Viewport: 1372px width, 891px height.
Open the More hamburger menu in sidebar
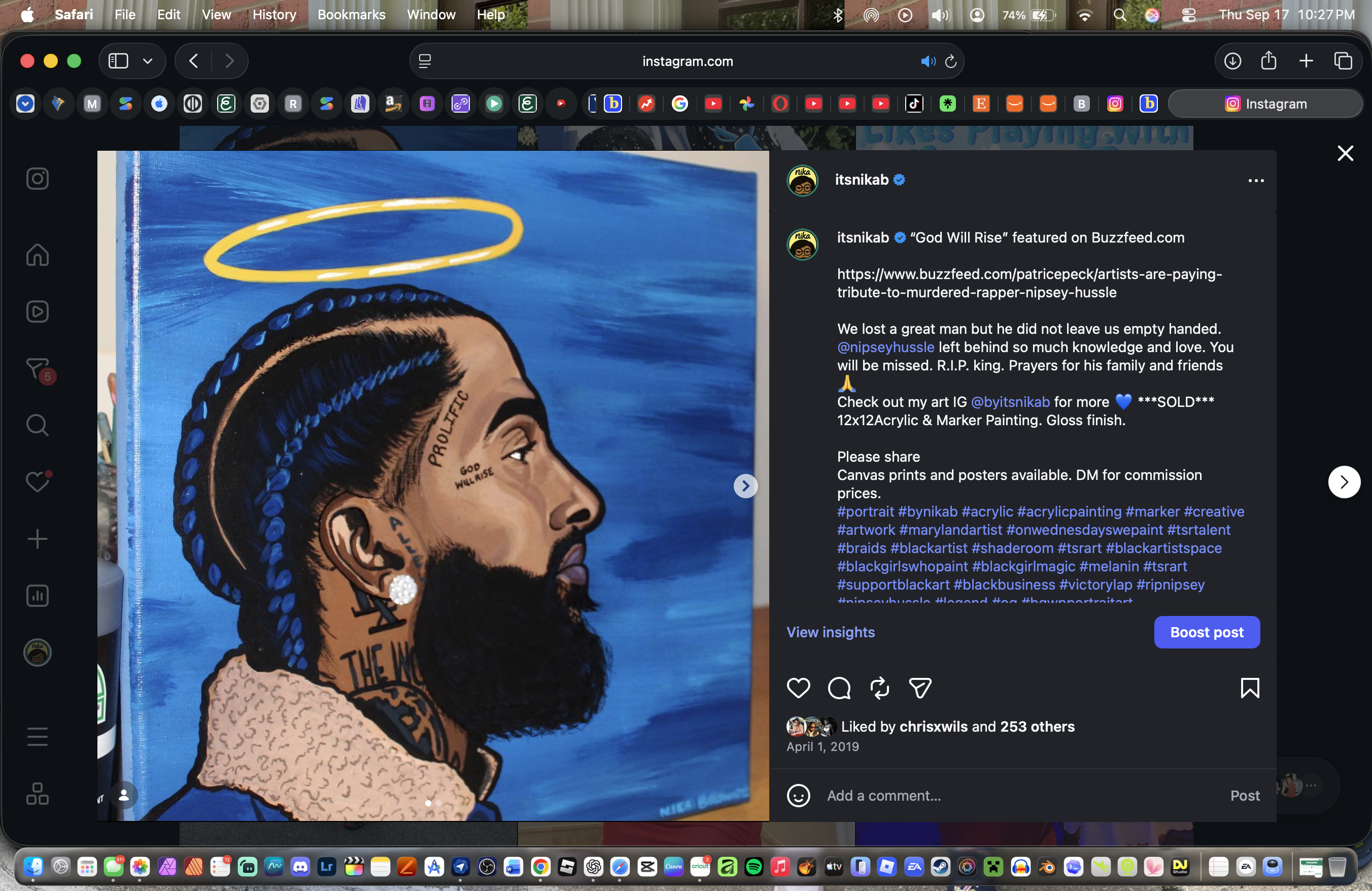(38, 737)
